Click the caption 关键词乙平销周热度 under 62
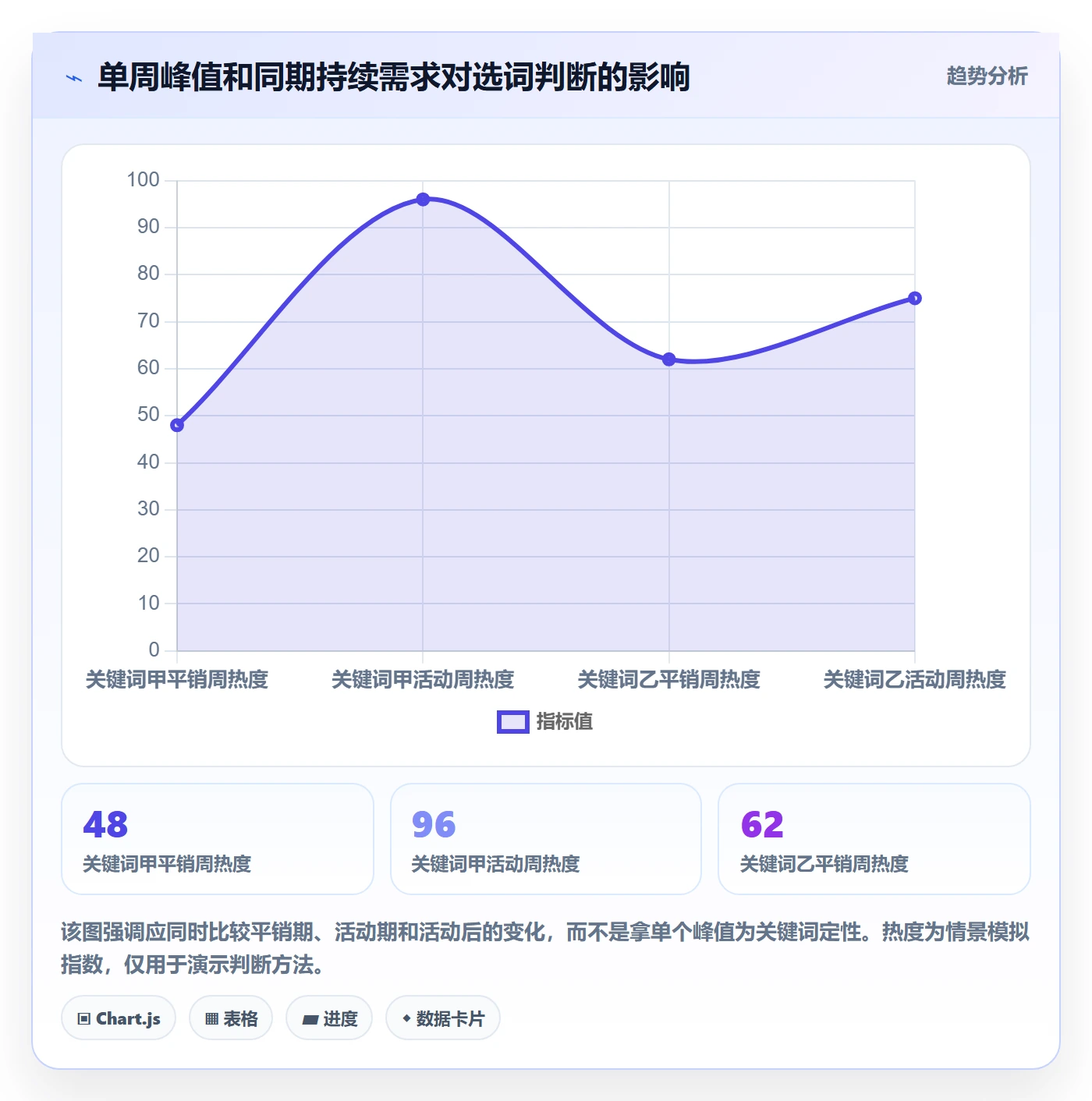This screenshot has height=1101, width=1092. coord(824,864)
